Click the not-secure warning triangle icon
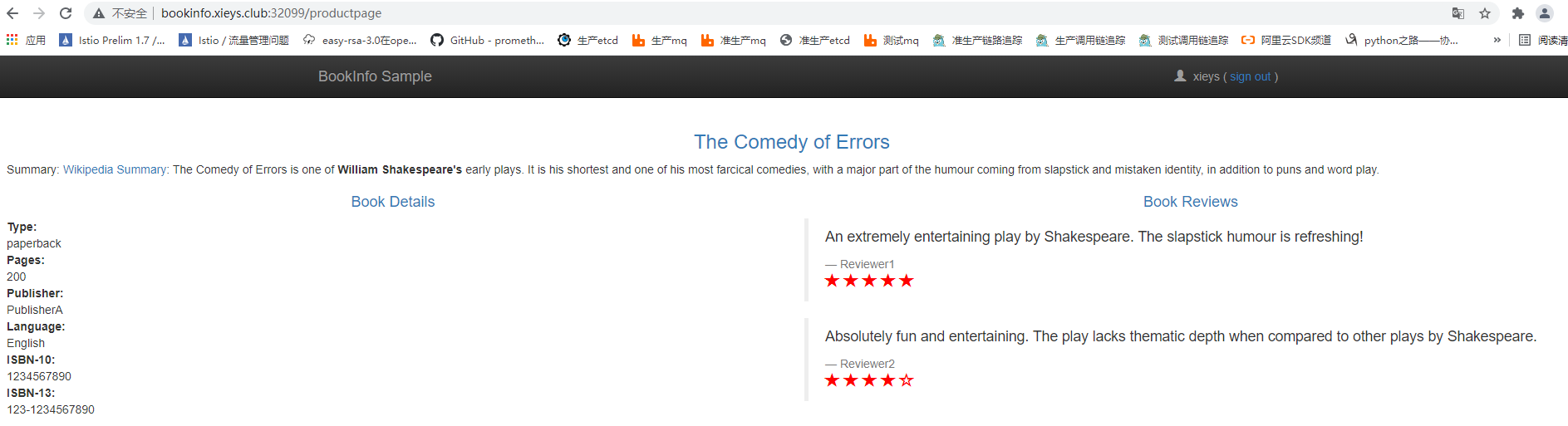This screenshot has height=426, width=1568. tap(99, 13)
